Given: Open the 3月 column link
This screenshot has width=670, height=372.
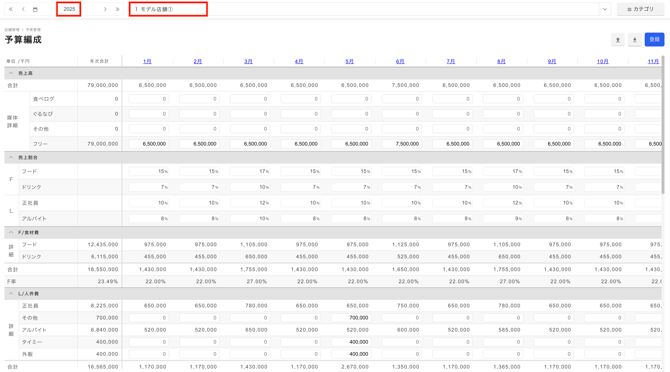Looking at the screenshot, I should tap(248, 62).
